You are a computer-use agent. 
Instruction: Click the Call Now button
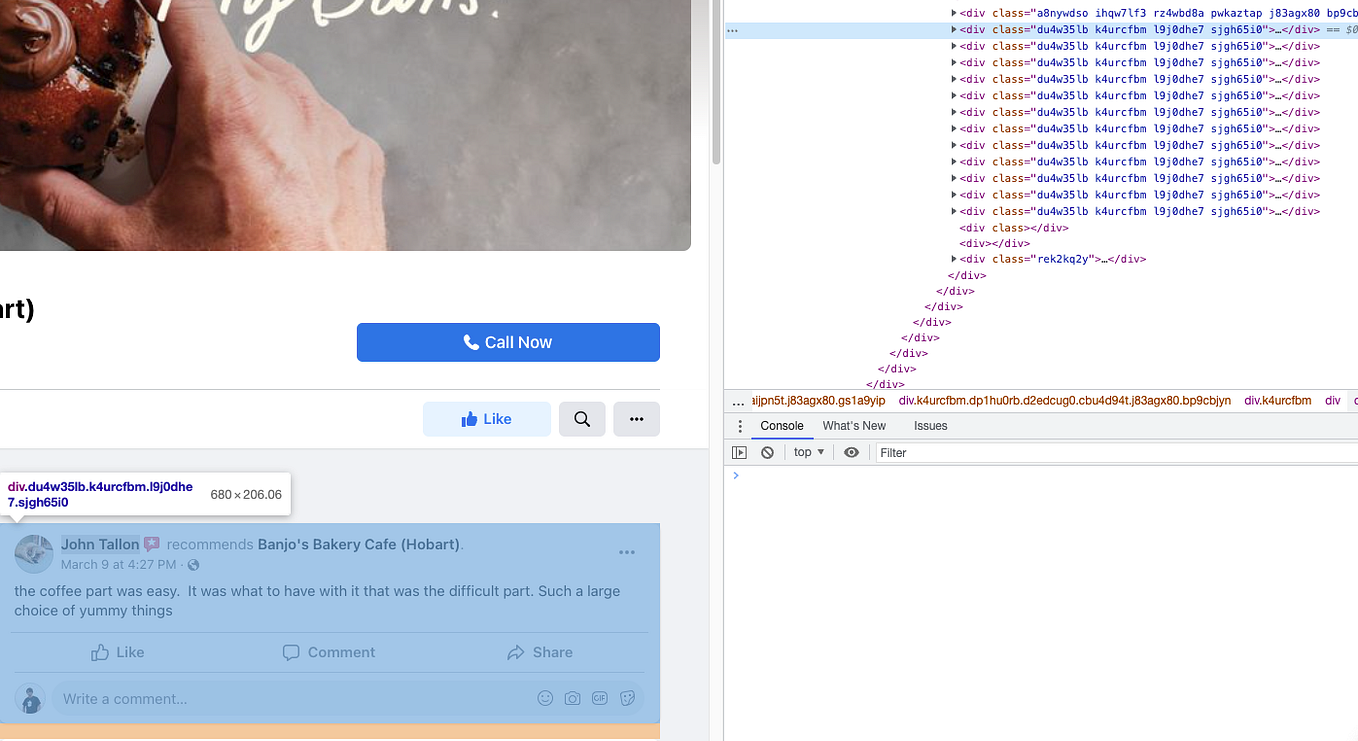click(508, 342)
